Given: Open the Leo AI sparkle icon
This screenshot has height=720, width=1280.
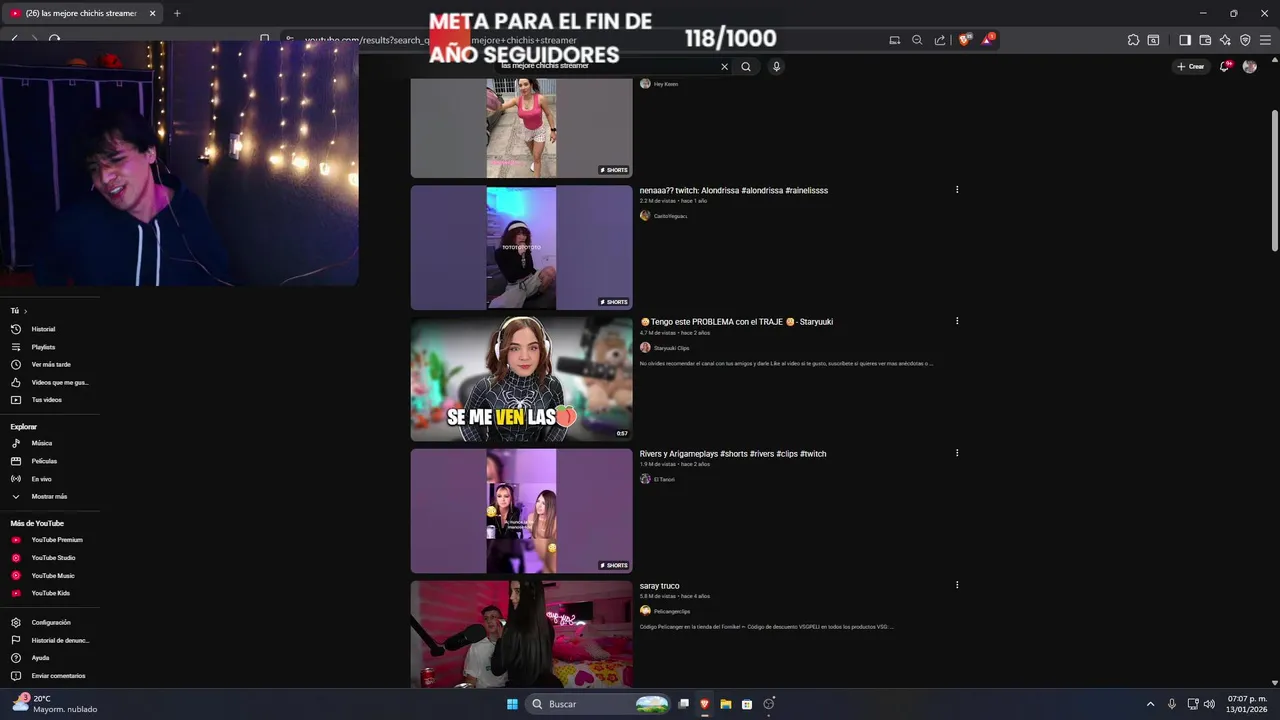Looking at the screenshot, I should [1225, 40].
